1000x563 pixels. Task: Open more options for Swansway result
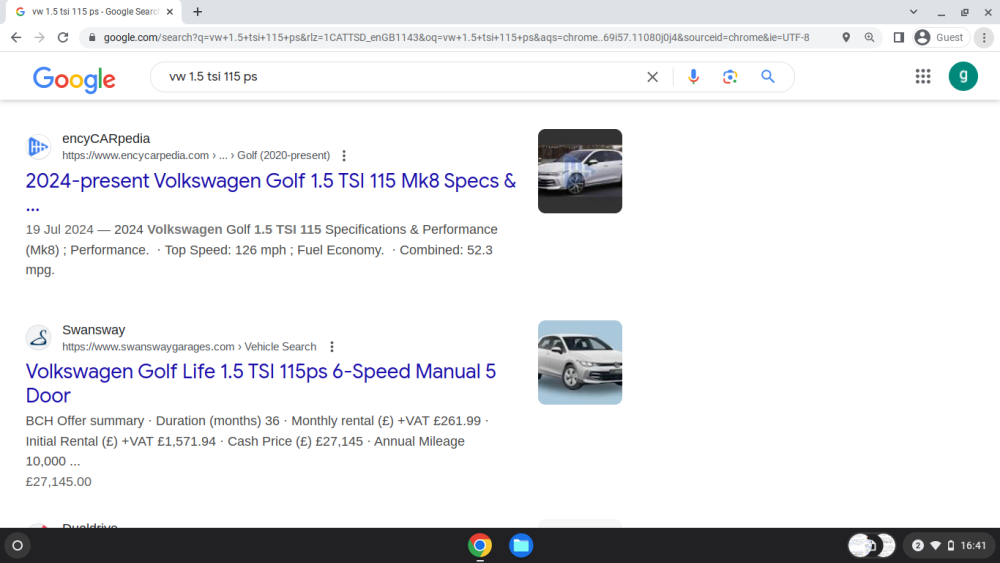pyautogui.click(x=332, y=347)
